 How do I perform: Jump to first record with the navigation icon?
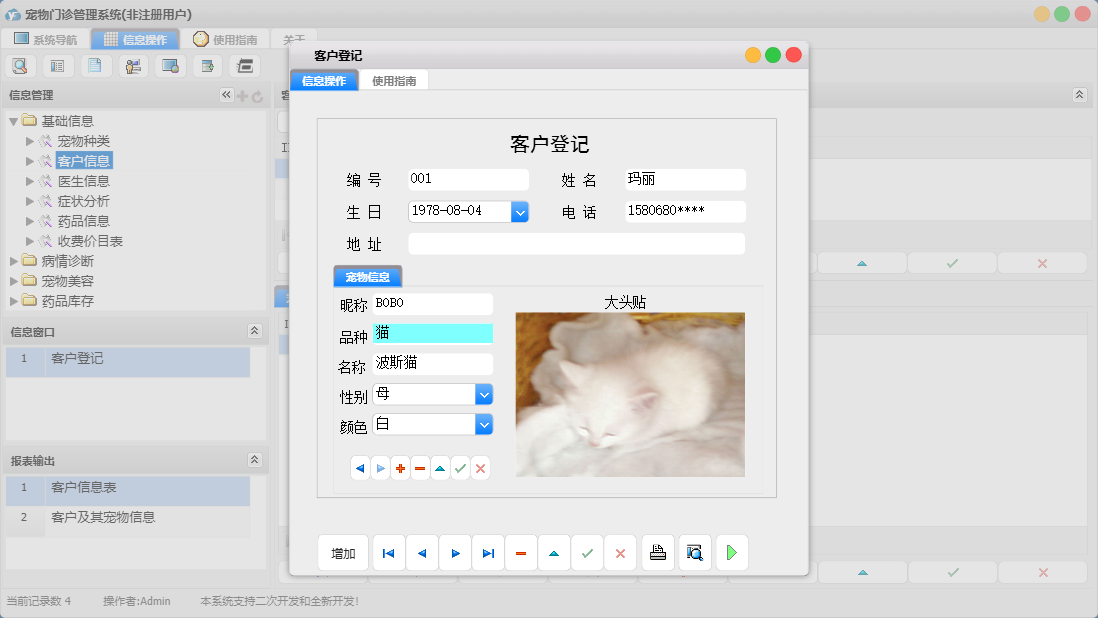[x=388, y=552]
